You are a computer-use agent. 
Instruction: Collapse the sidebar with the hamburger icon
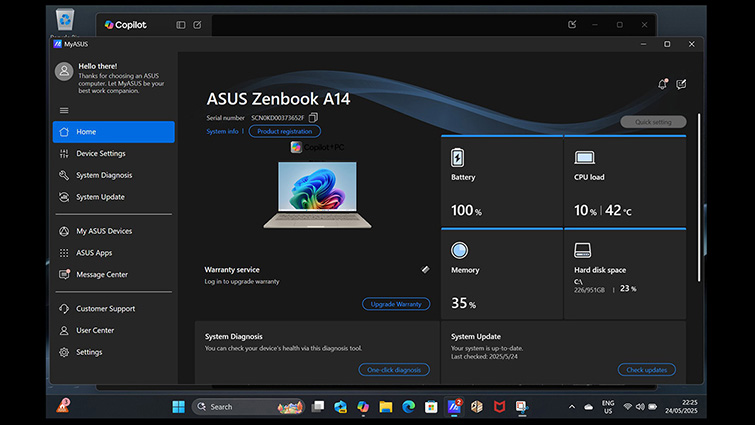64,110
